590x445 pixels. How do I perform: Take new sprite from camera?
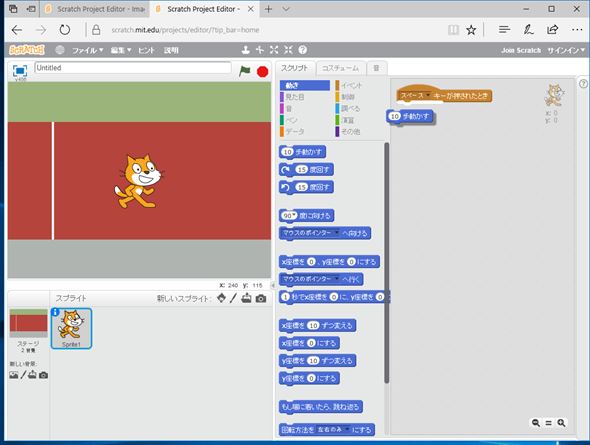pos(261,299)
